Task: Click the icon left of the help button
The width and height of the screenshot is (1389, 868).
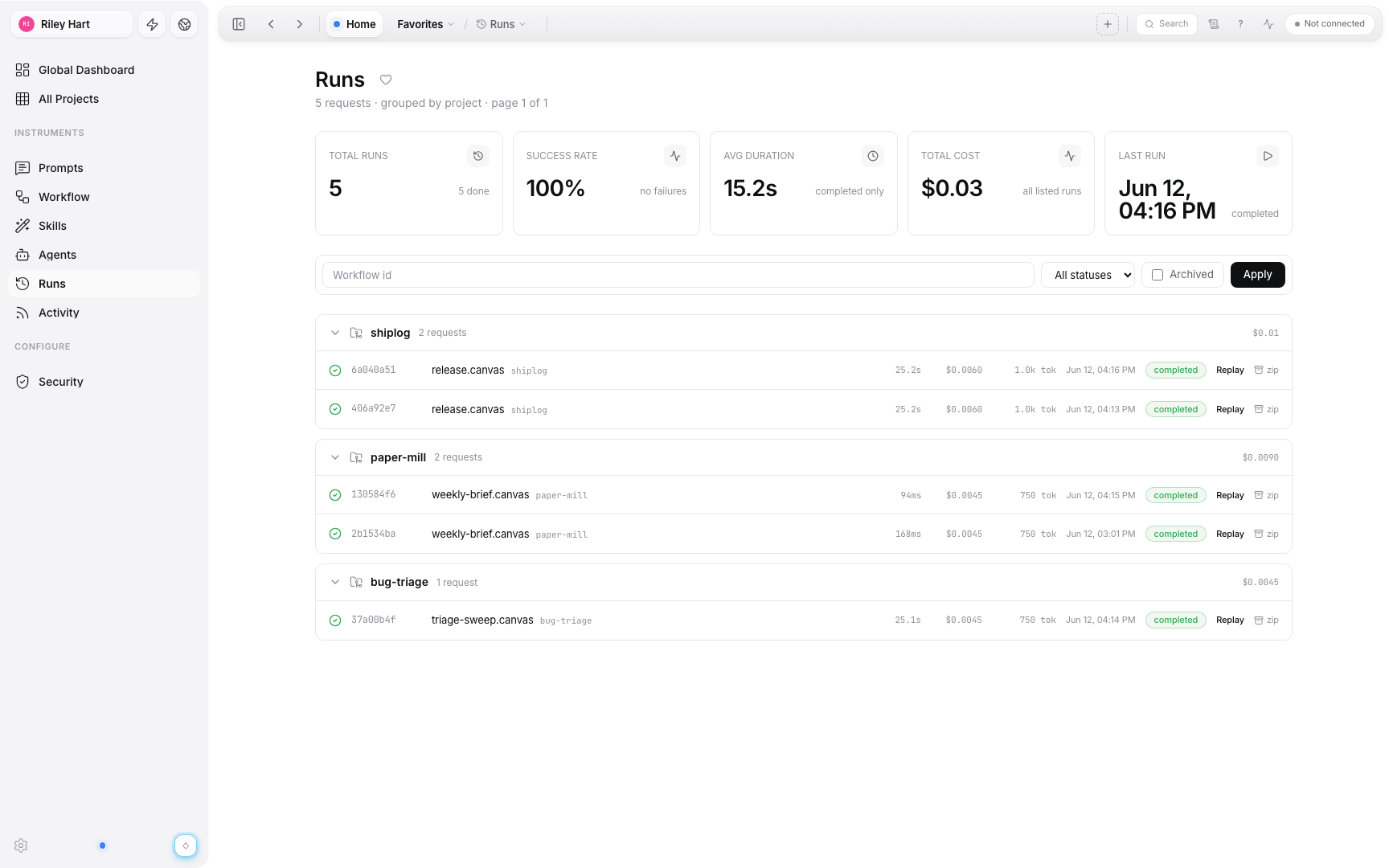Action: 1214,24
